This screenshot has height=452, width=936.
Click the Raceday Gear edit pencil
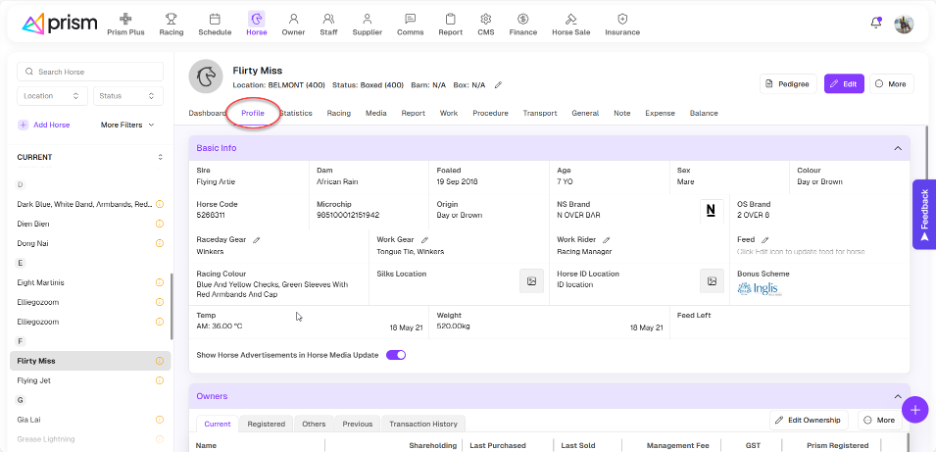(257, 240)
